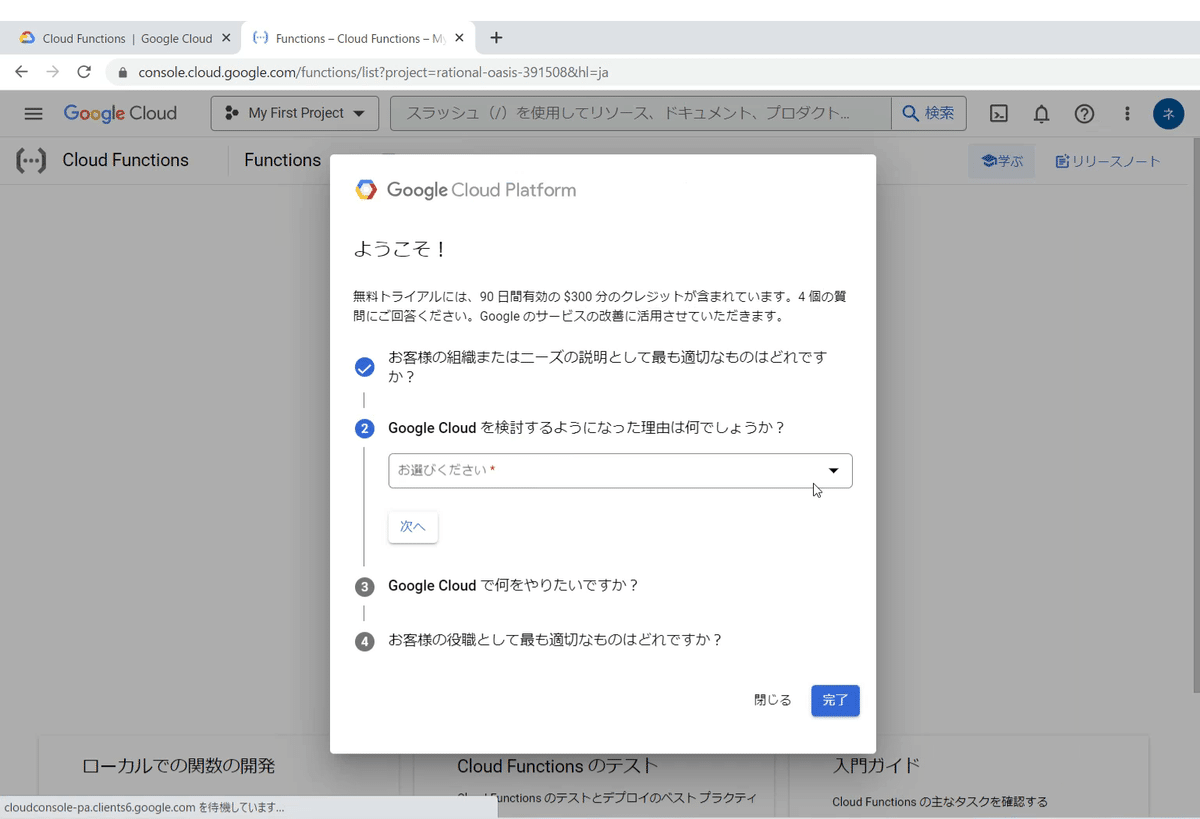The width and height of the screenshot is (1200, 819).
Task: Activate Cloud Shell terminal icon
Action: [x=999, y=113]
